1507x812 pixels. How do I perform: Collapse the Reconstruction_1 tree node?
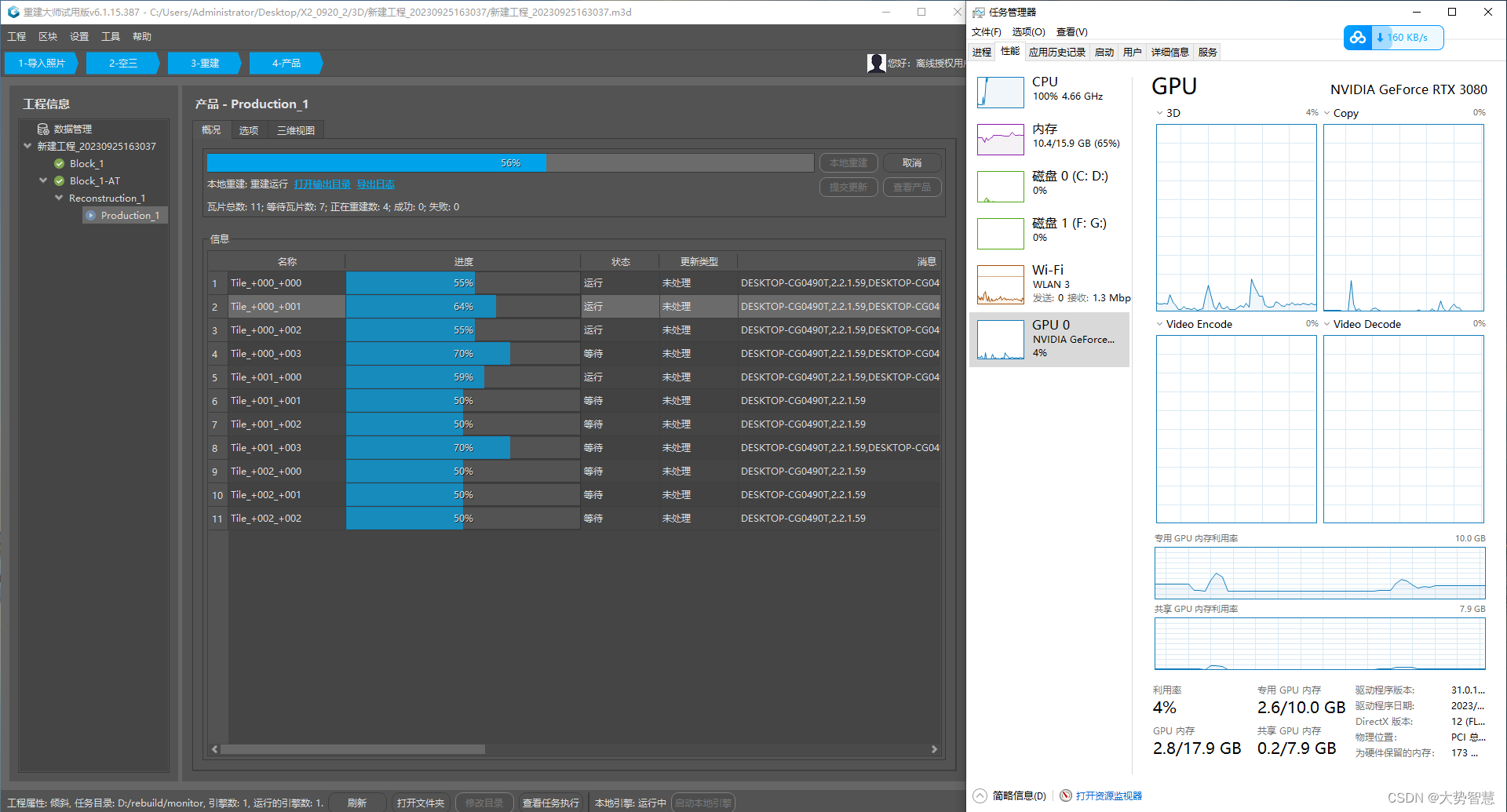click(59, 198)
